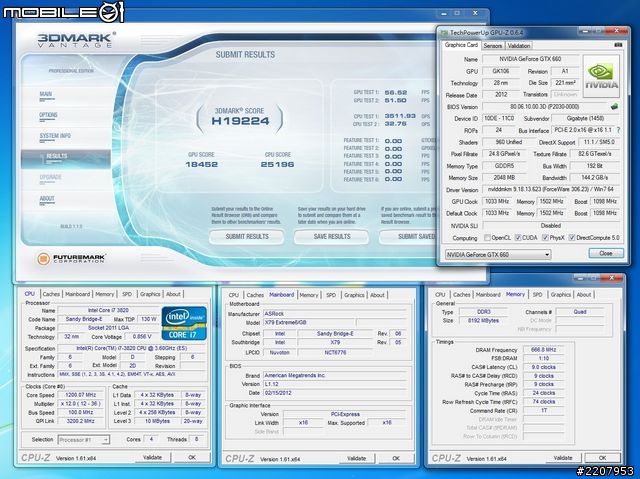Click OK in the Mainboard window
640x479 pixels.
click(x=396, y=458)
